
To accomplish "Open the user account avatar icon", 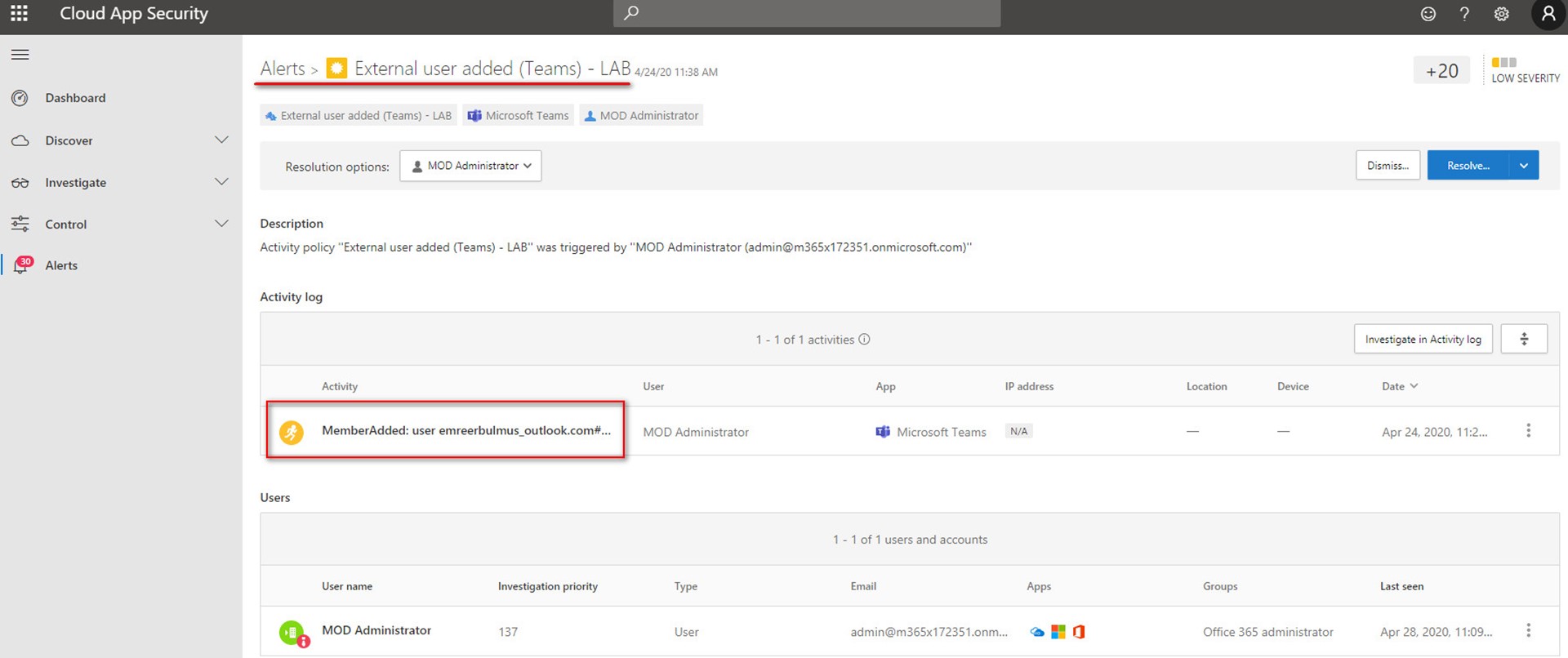I will pos(1548,14).
